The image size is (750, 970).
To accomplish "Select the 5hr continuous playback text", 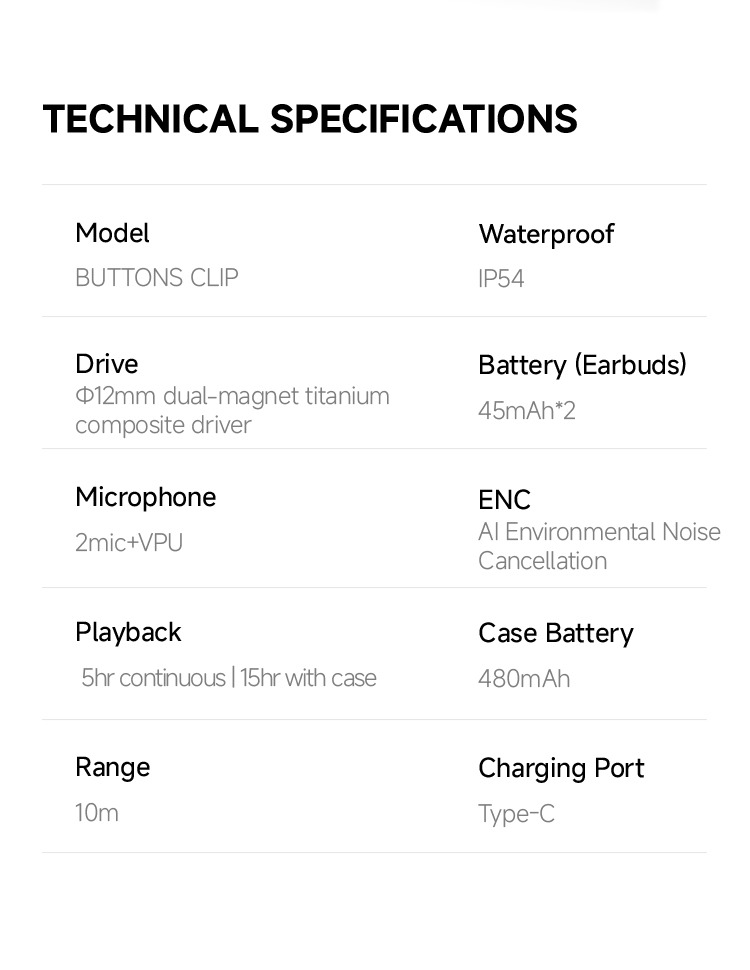I will pyautogui.click(x=154, y=678).
